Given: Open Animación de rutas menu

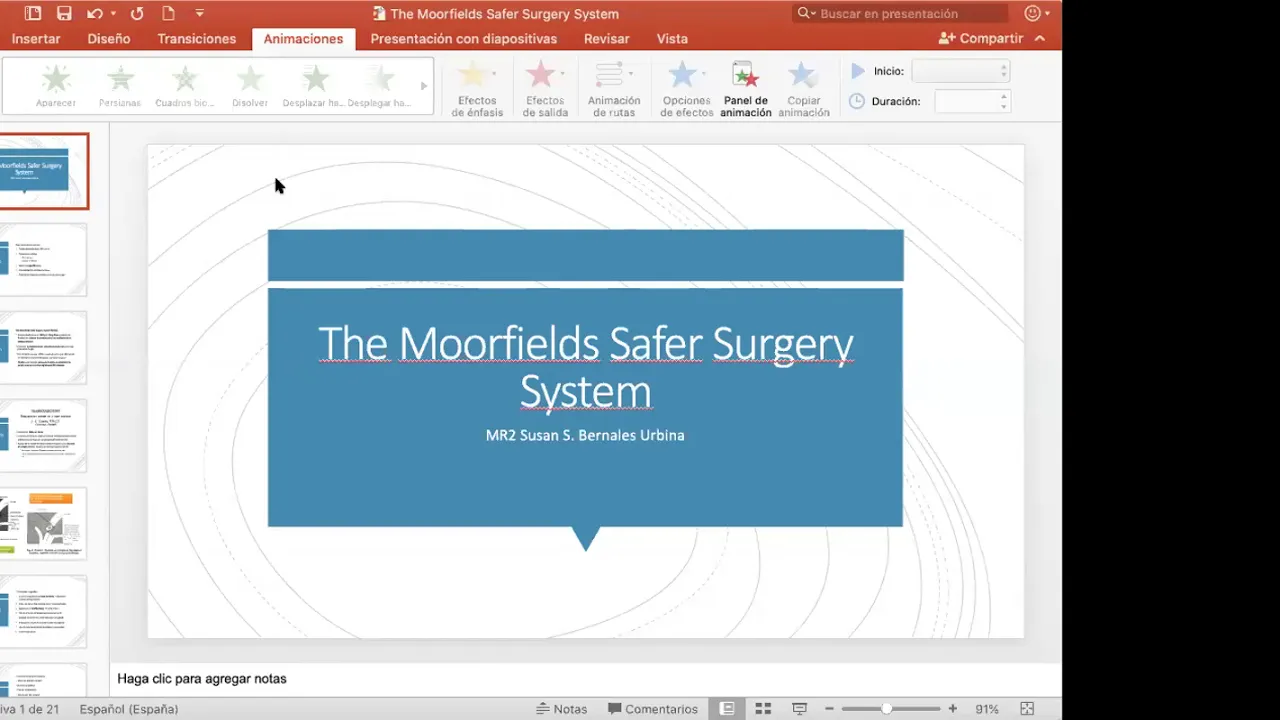Looking at the screenshot, I should (x=614, y=89).
